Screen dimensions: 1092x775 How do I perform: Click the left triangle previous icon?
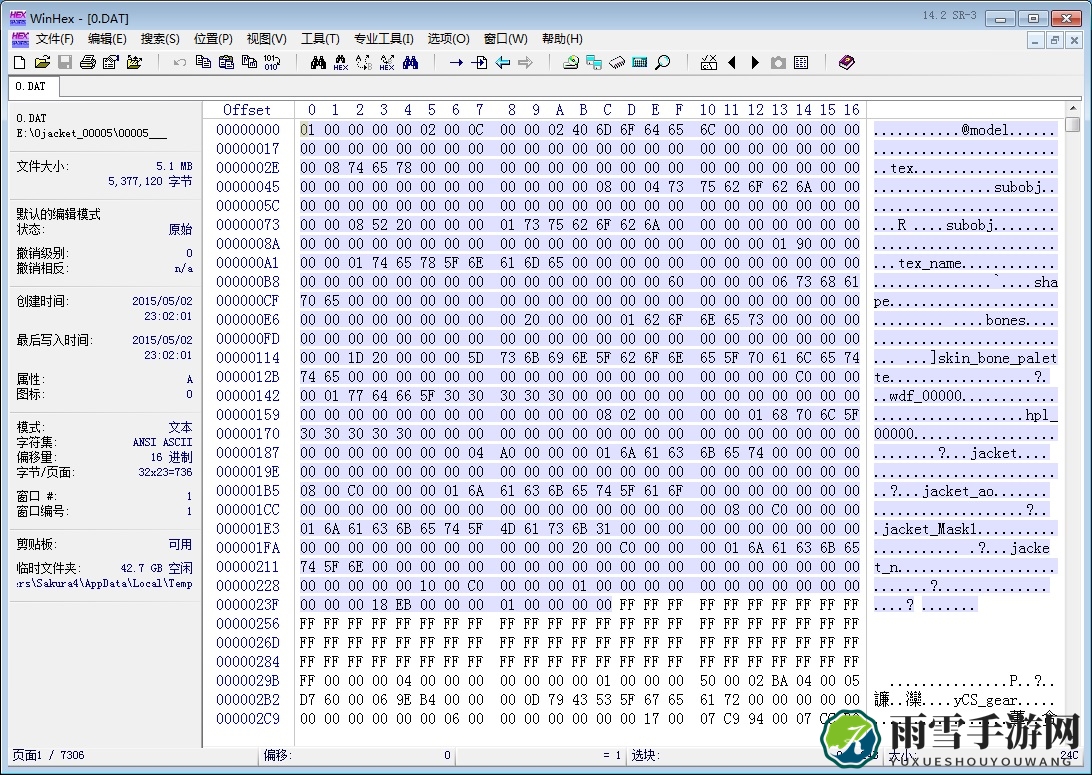(732, 63)
